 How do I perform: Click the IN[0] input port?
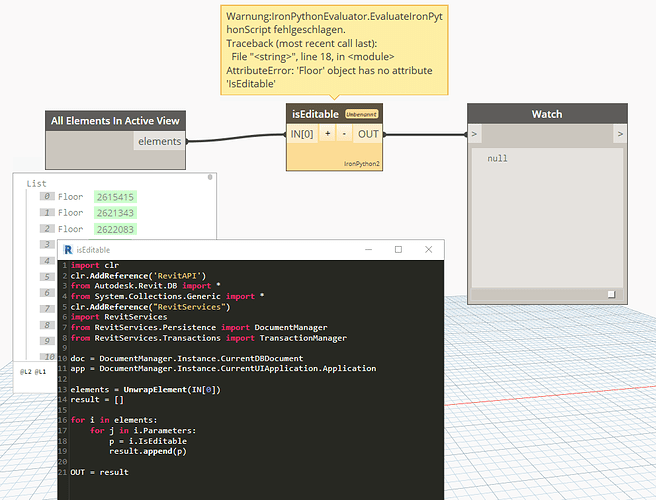tap(302, 133)
